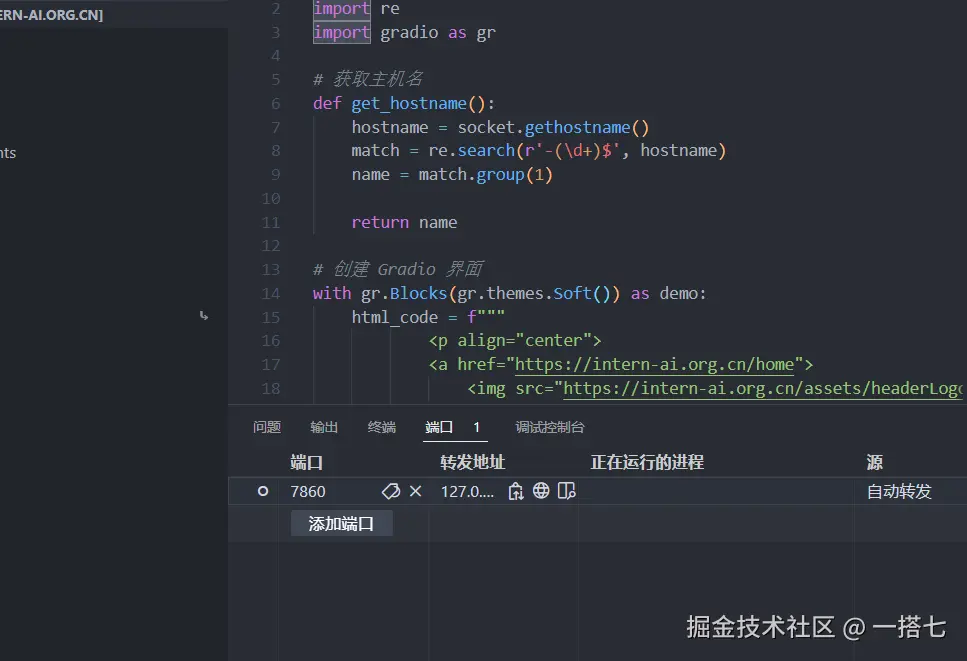Switch to the 输出 tab
This screenshot has width=967, height=661.
coord(324,427)
